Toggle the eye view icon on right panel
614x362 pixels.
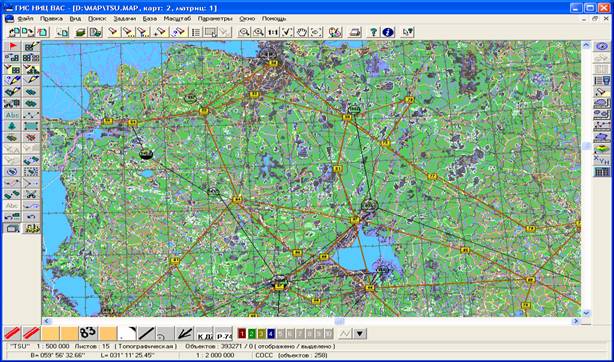(x=601, y=47)
